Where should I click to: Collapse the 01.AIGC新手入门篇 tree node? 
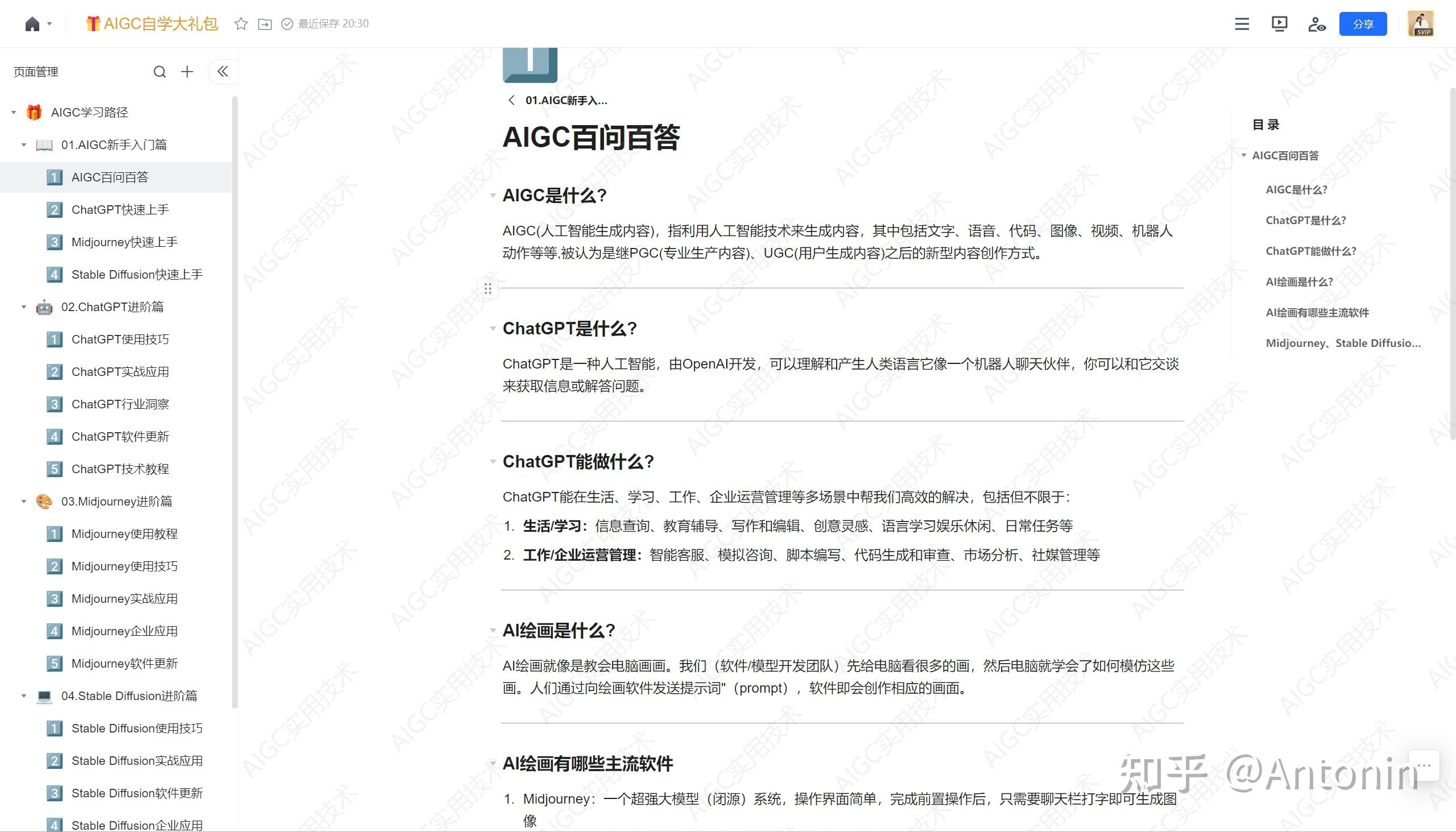click(x=23, y=144)
